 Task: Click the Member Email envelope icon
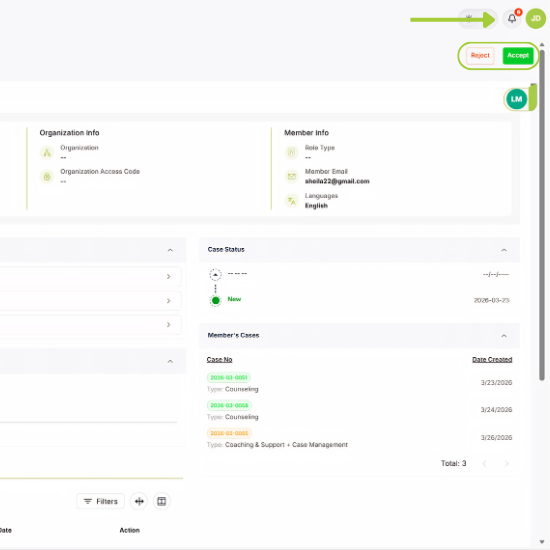pos(291,176)
